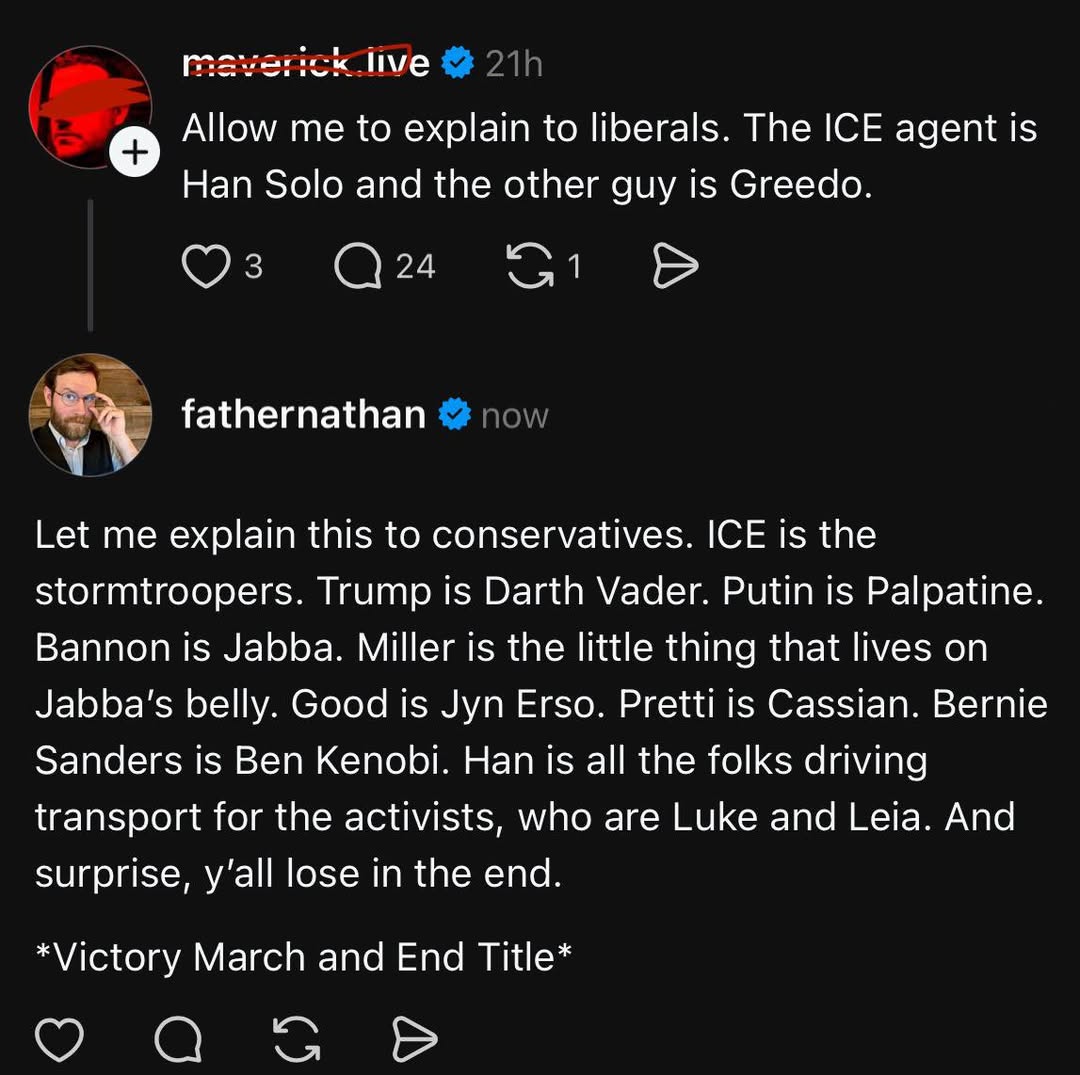This screenshot has height=1075, width=1080.
Task: Click the 'now' timestamp on fathernathan's reply
Action: coord(514,414)
